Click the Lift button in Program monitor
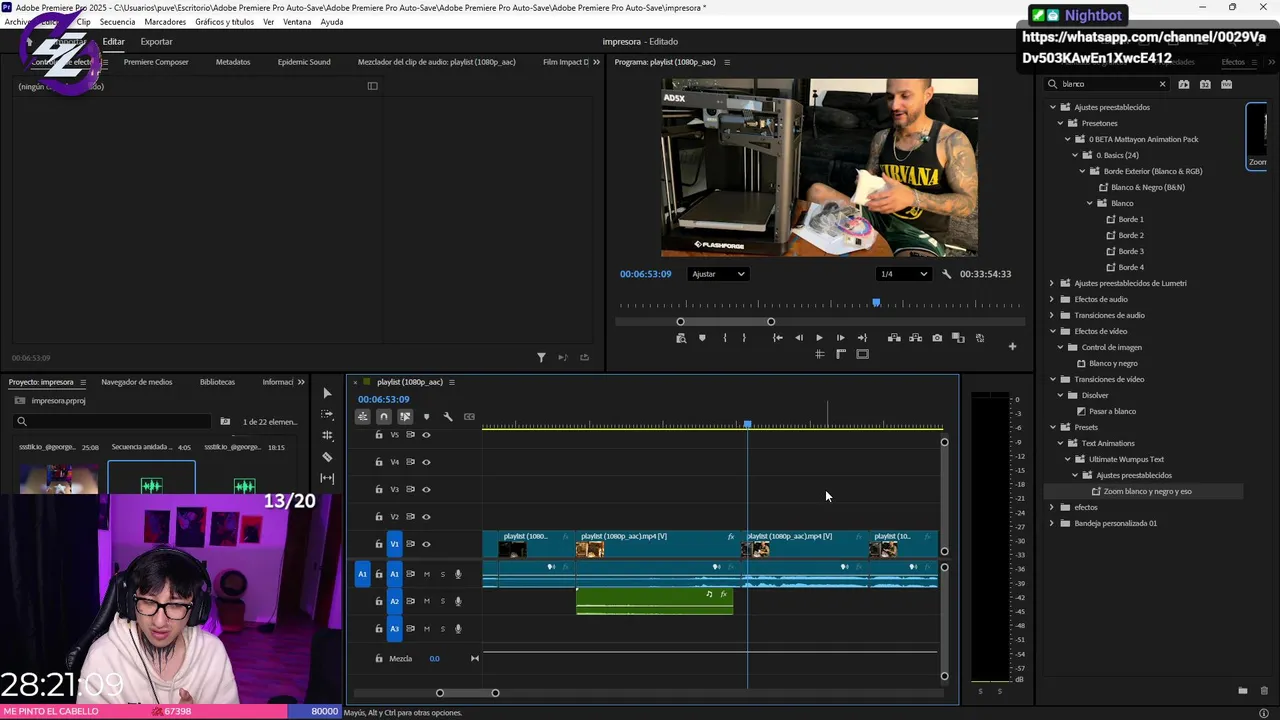Image resolution: width=1280 pixels, height=720 pixels. pyautogui.click(x=894, y=338)
